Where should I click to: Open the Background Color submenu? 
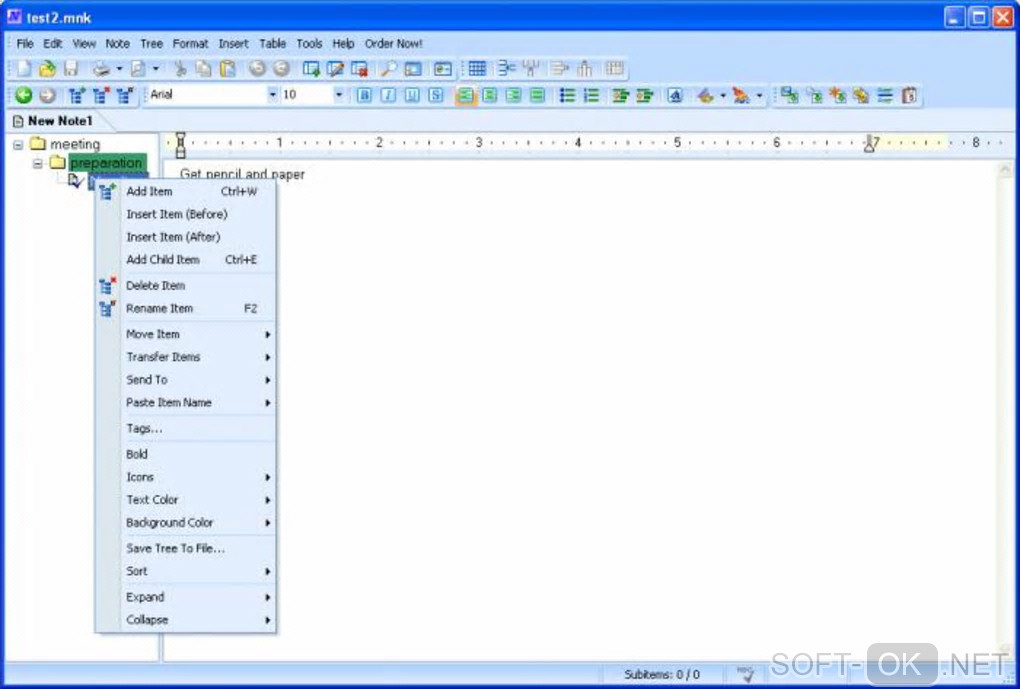[198, 522]
